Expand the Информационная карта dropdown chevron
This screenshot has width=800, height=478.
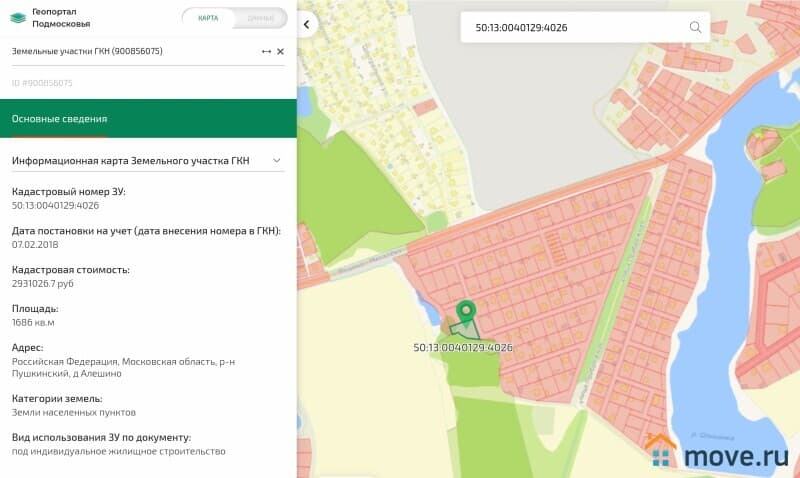[277, 160]
